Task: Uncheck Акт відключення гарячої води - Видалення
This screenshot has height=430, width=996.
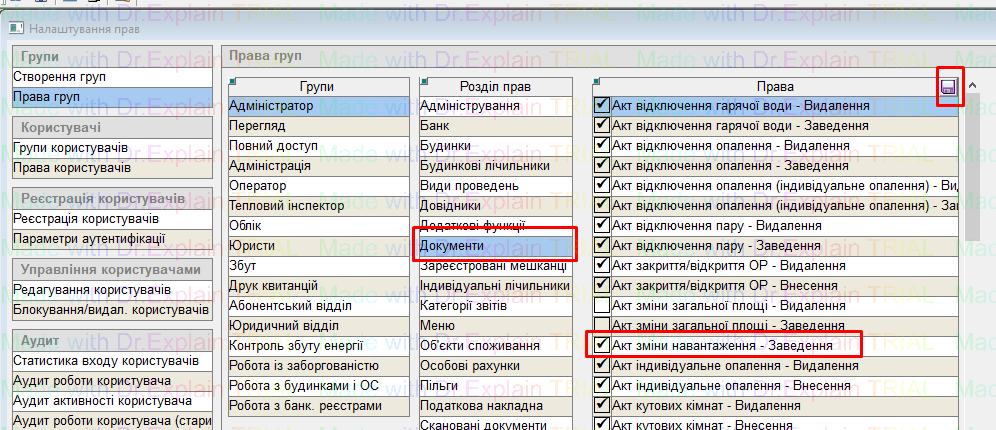Action: pos(602,105)
